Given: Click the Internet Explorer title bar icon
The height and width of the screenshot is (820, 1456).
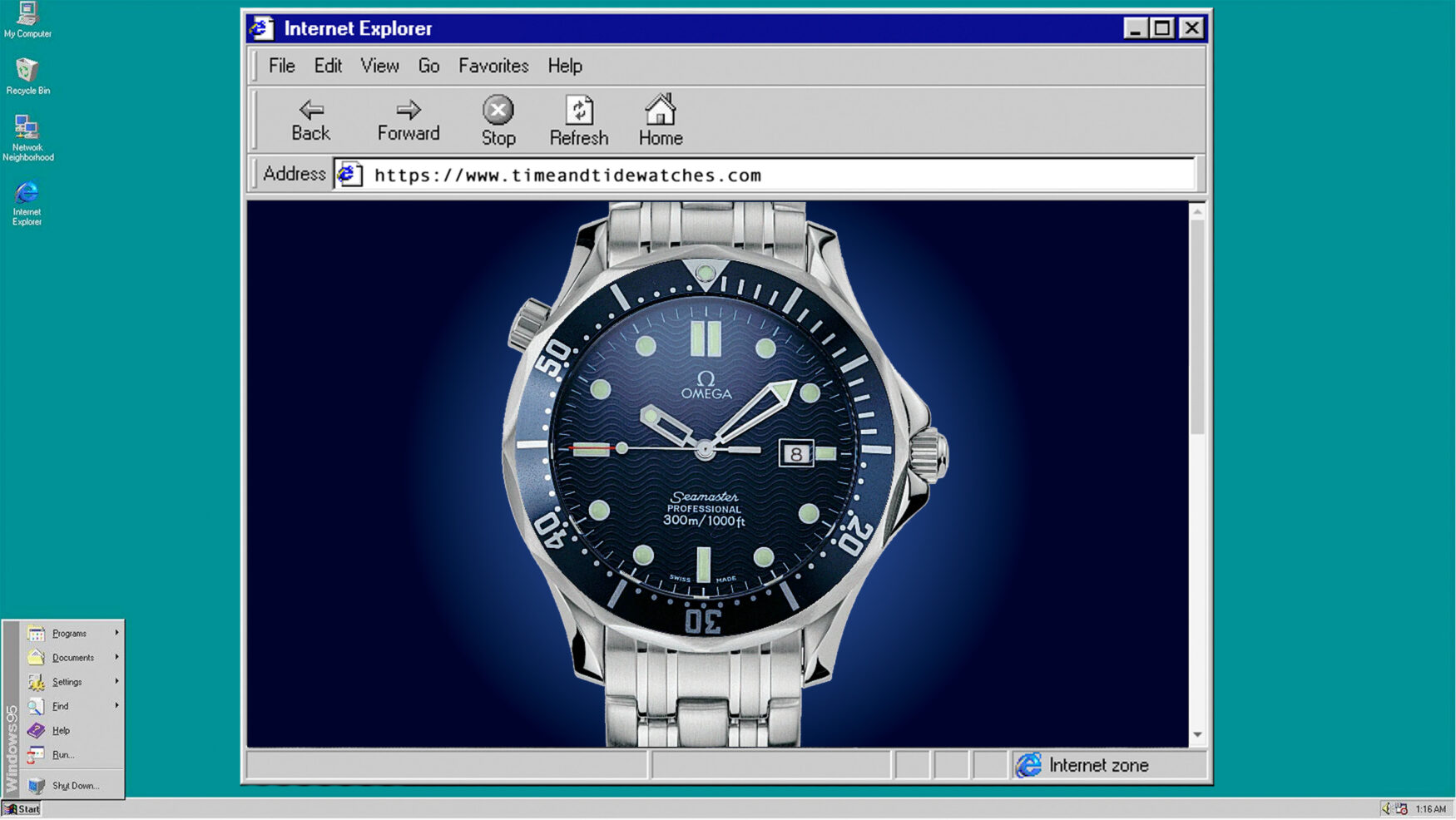Looking at the screenshot, I should (x=261, y=28).
